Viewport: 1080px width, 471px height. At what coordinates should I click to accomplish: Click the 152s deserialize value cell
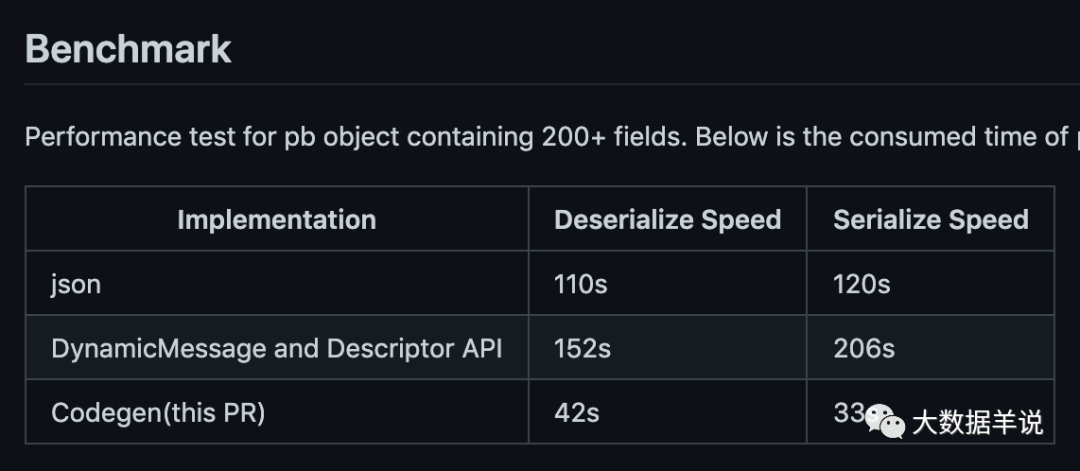coord(581,348)
